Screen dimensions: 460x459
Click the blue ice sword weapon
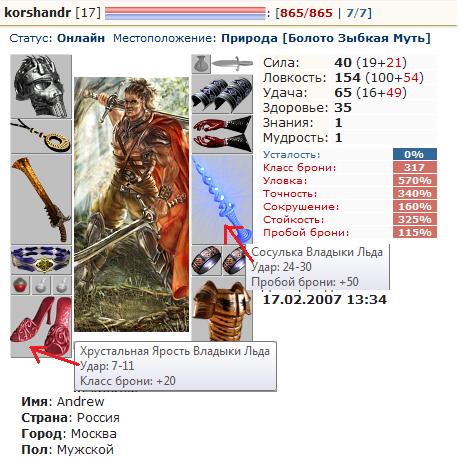tap(222, 199)
